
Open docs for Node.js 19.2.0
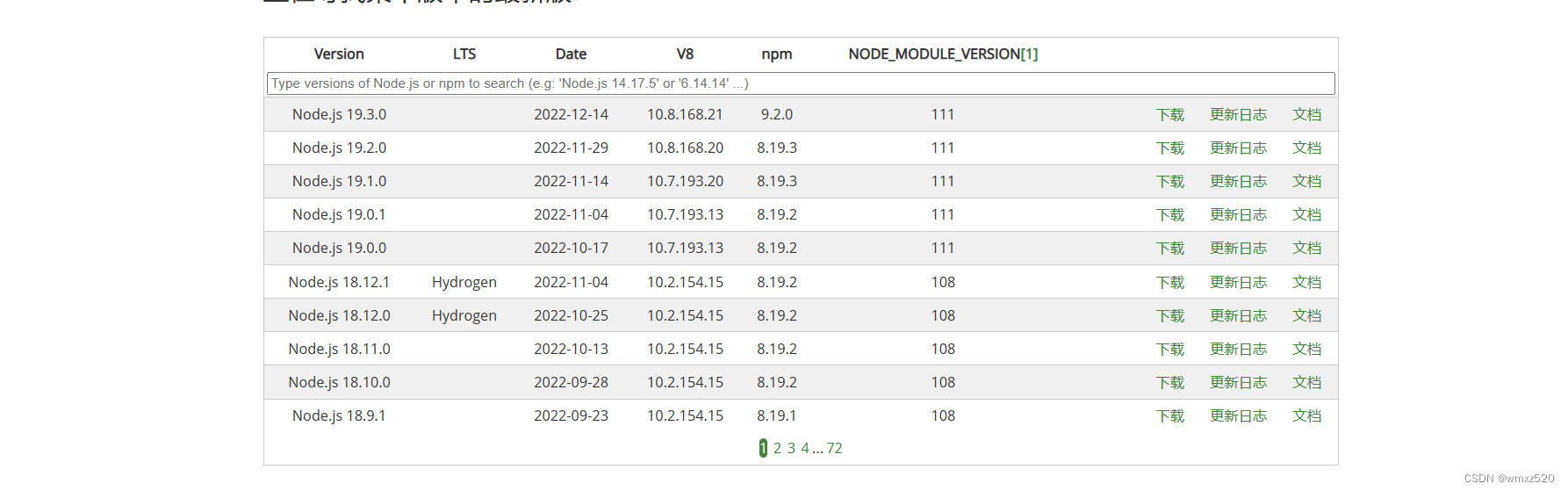click(x=1306, y=148)
